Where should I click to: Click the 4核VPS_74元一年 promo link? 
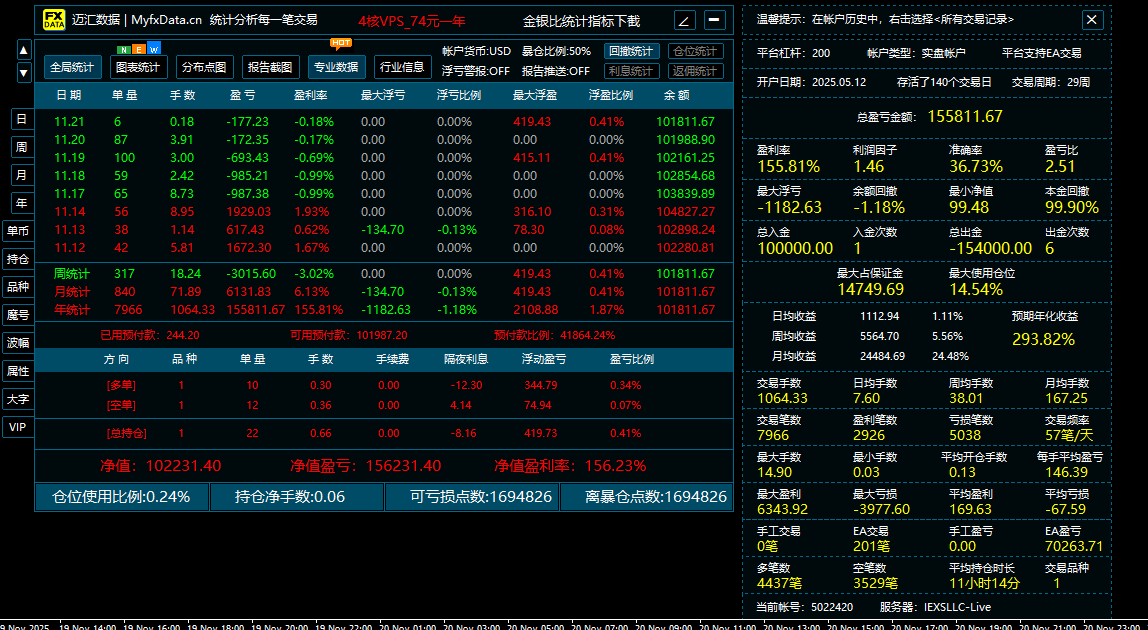411,21
